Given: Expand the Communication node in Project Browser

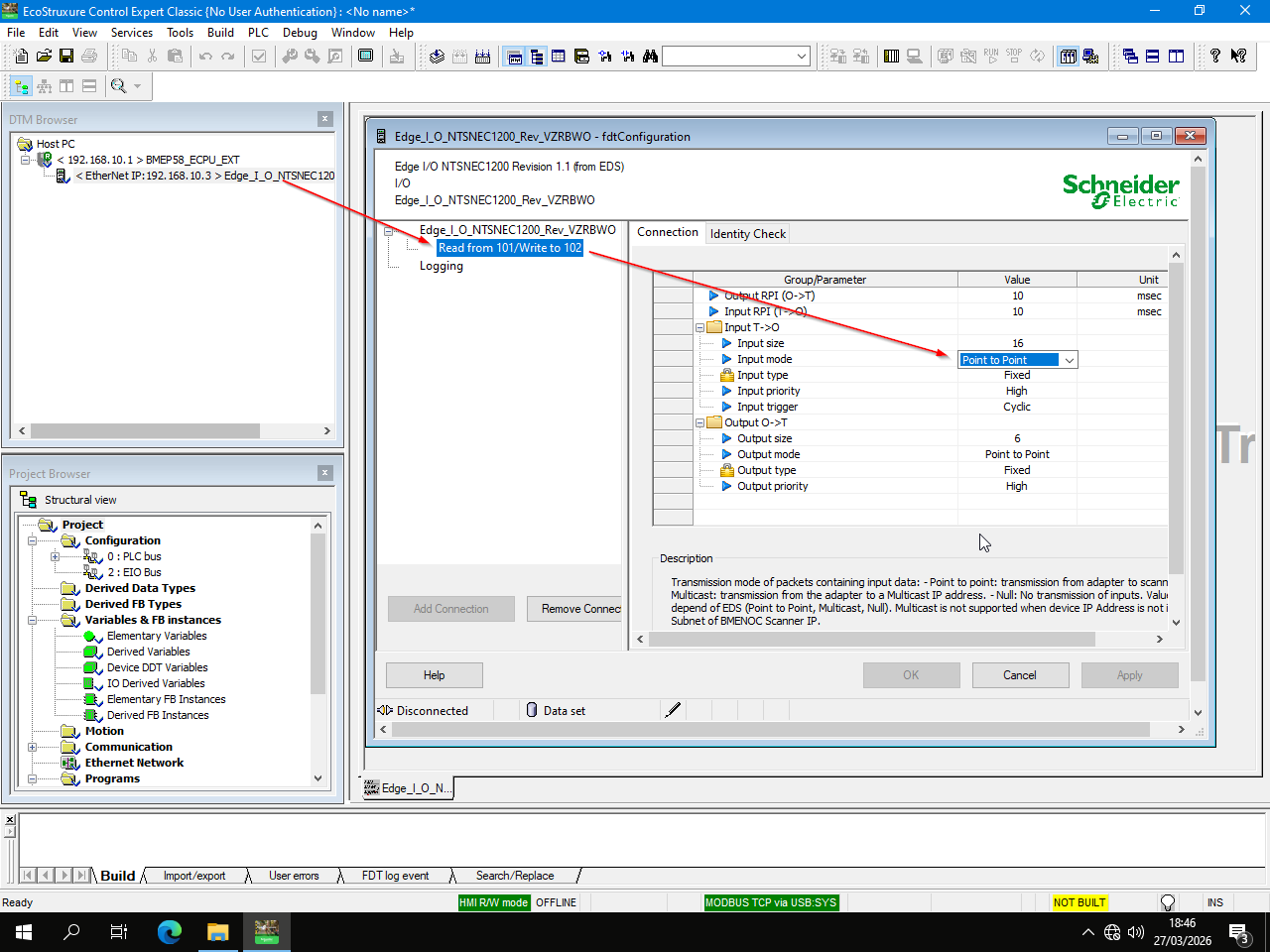Looking at the screenshot, I should 32,747.
